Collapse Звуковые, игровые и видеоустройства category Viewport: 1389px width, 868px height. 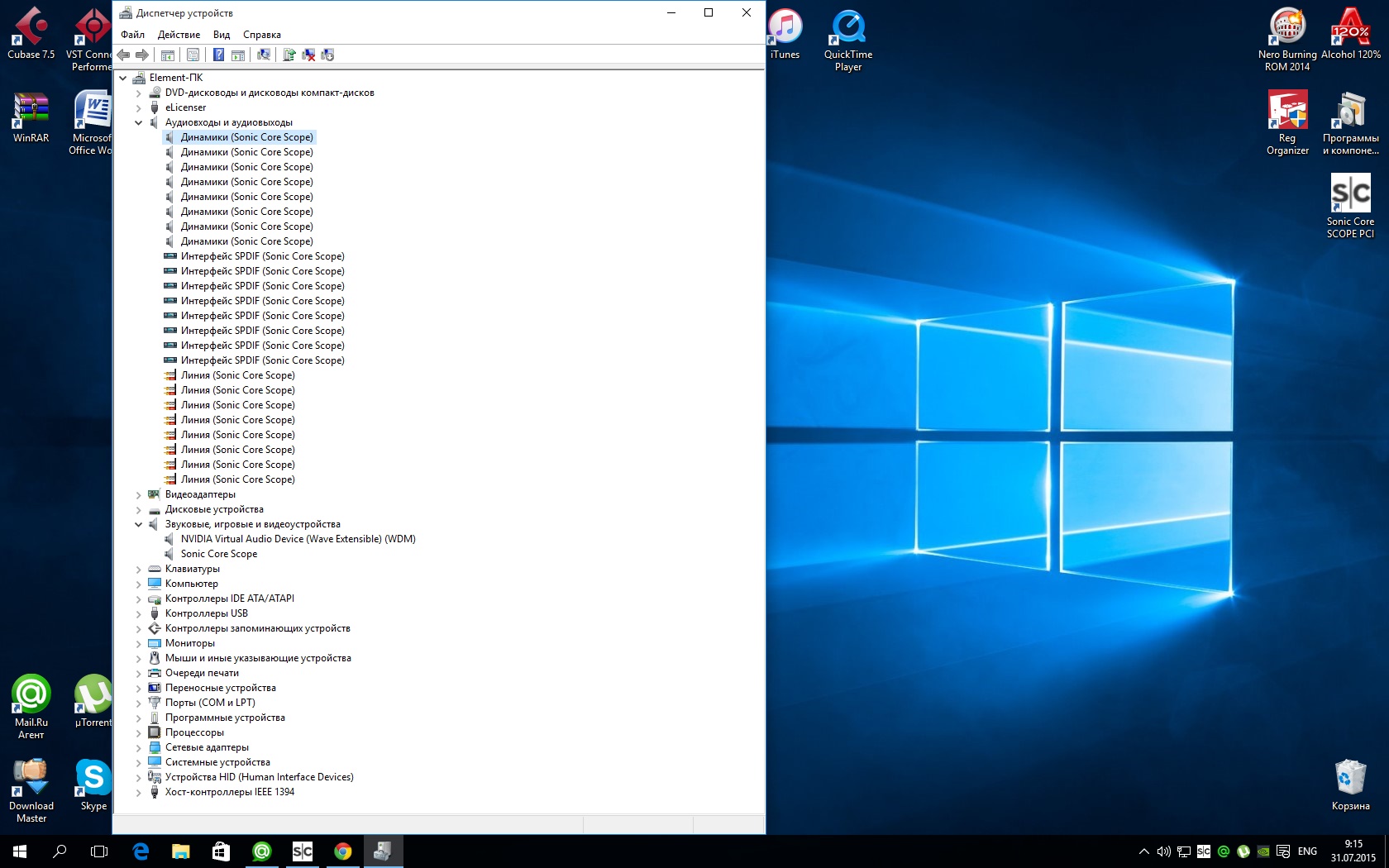pos(139,524)
